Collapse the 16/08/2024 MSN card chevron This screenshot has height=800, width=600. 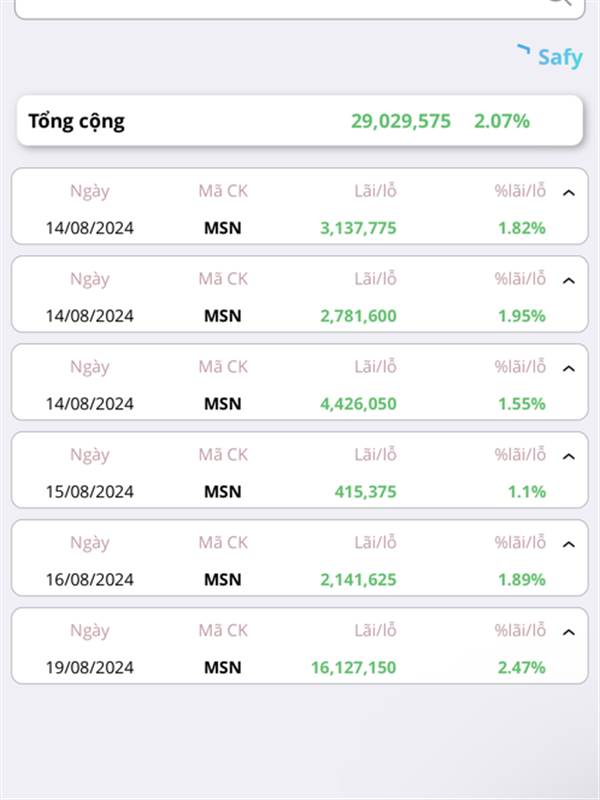pos(568,544)
